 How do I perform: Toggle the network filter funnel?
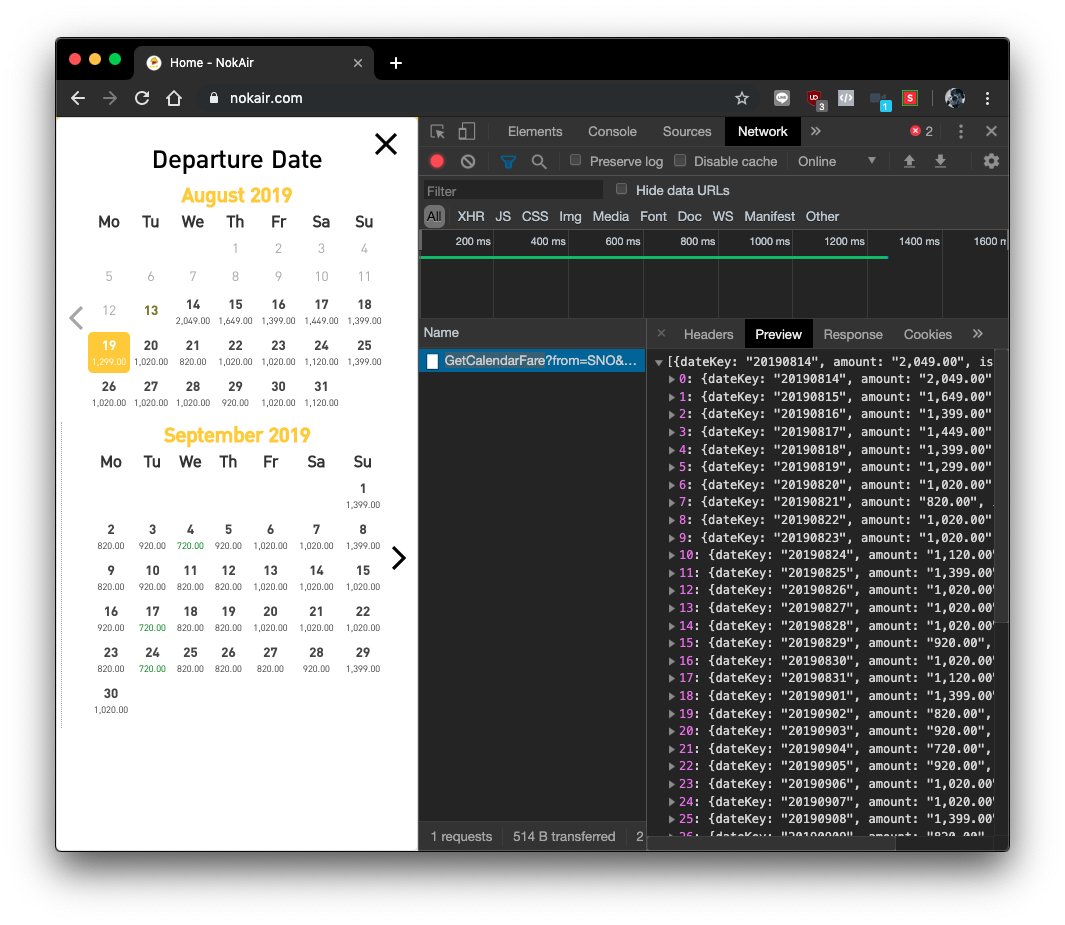click(x=508, y=162)
